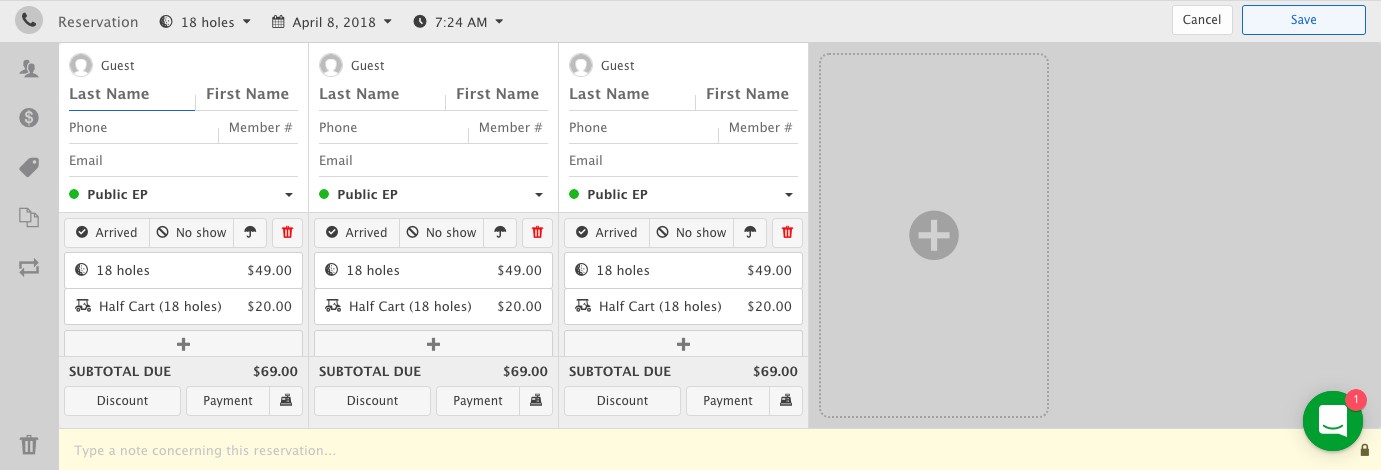Save the reservation
1381x470 pixels.
point(1303,20)
